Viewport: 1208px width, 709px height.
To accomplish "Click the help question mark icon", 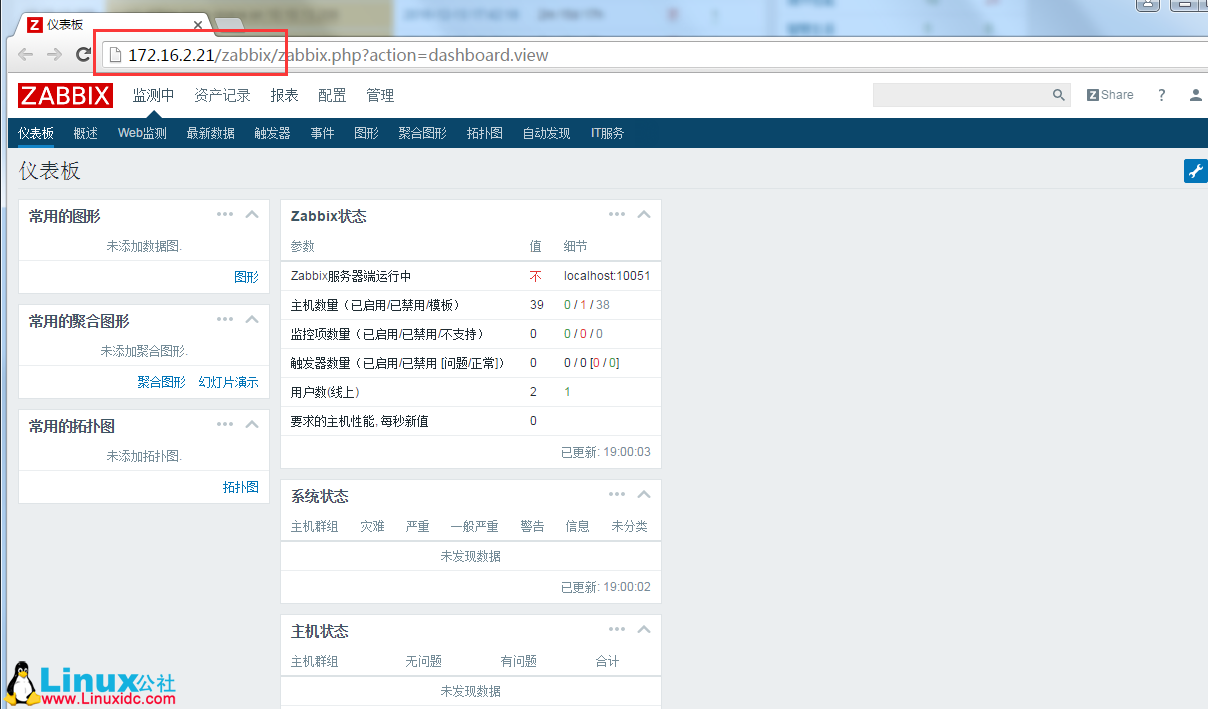I will click(x=1161, y=94).
